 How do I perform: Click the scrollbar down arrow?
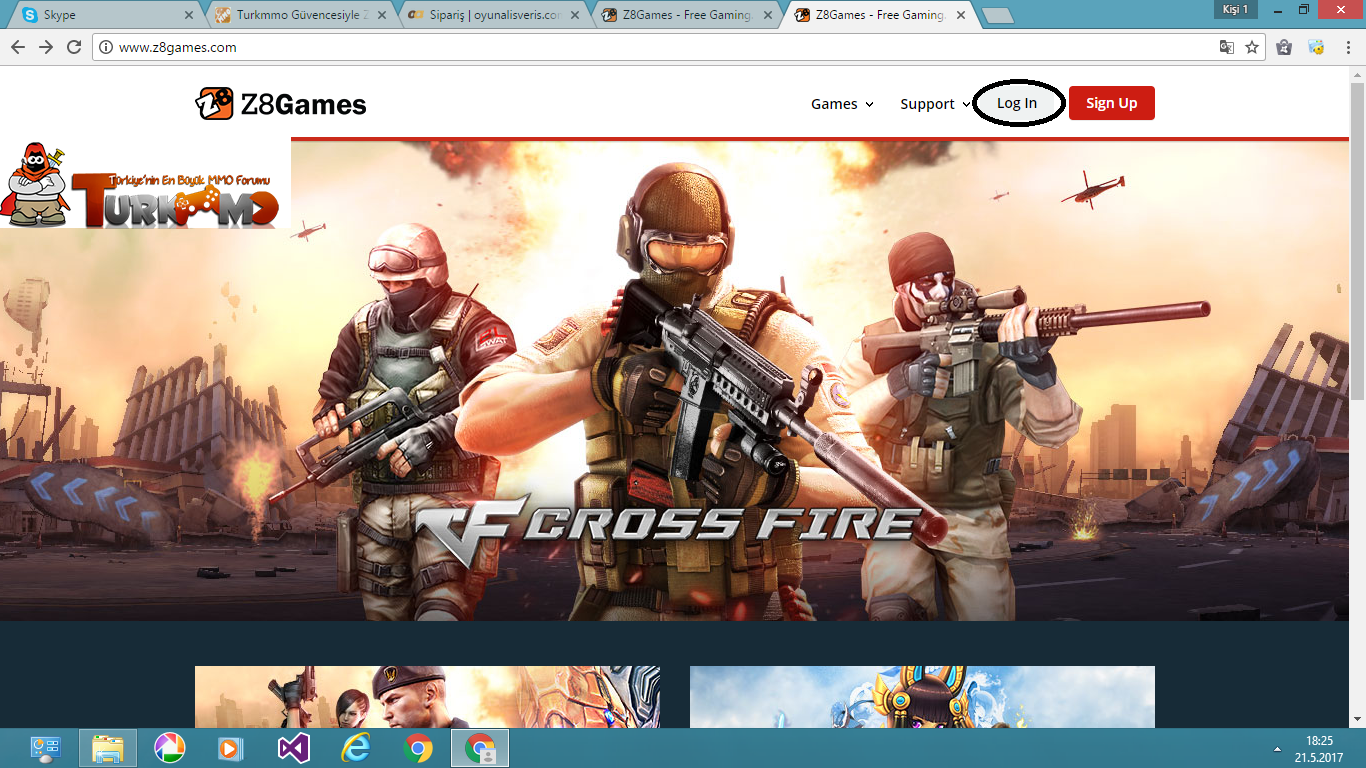coord(1357,719)
